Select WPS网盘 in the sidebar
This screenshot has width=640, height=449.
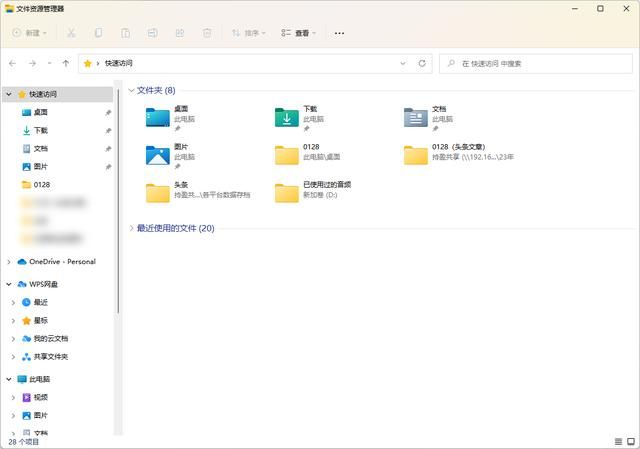pos(43,284)
